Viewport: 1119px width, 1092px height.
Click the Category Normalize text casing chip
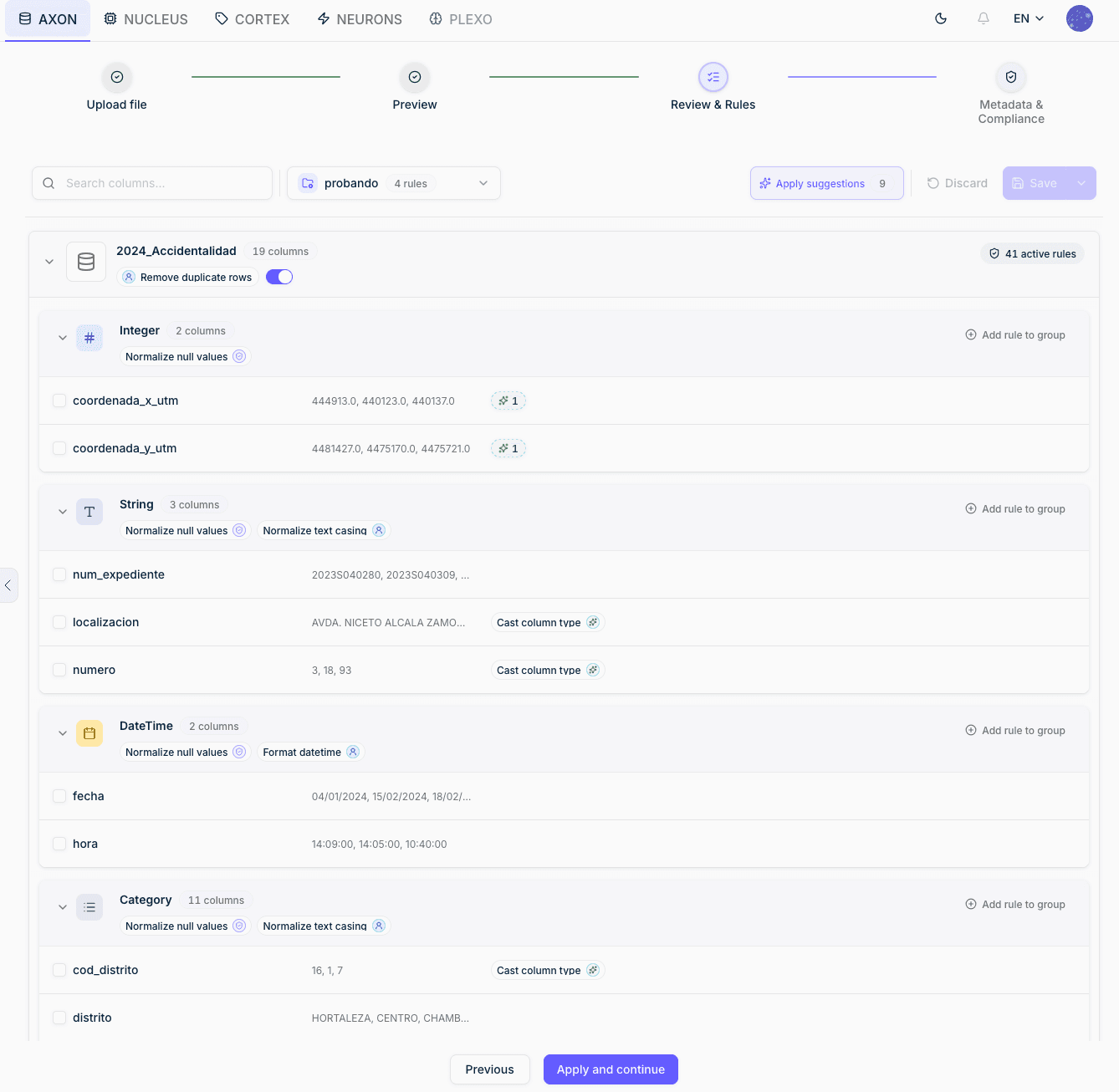coord(324,926)
